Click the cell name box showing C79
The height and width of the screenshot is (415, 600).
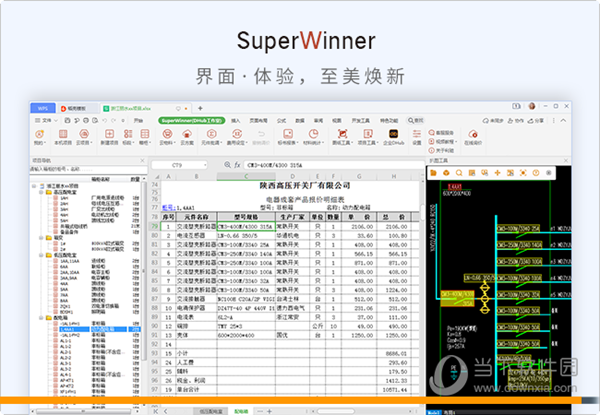click(178, 164)
